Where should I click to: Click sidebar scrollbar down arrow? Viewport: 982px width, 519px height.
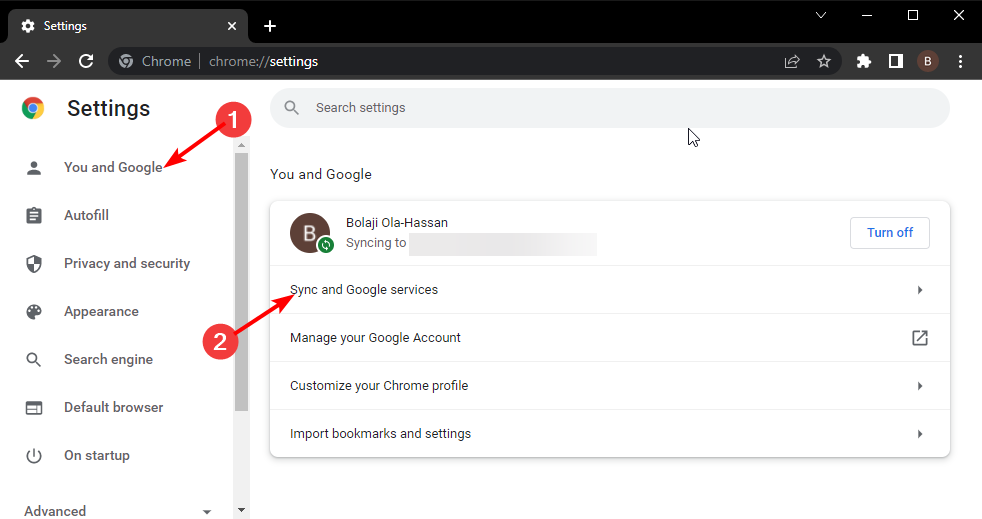[241, 510]
